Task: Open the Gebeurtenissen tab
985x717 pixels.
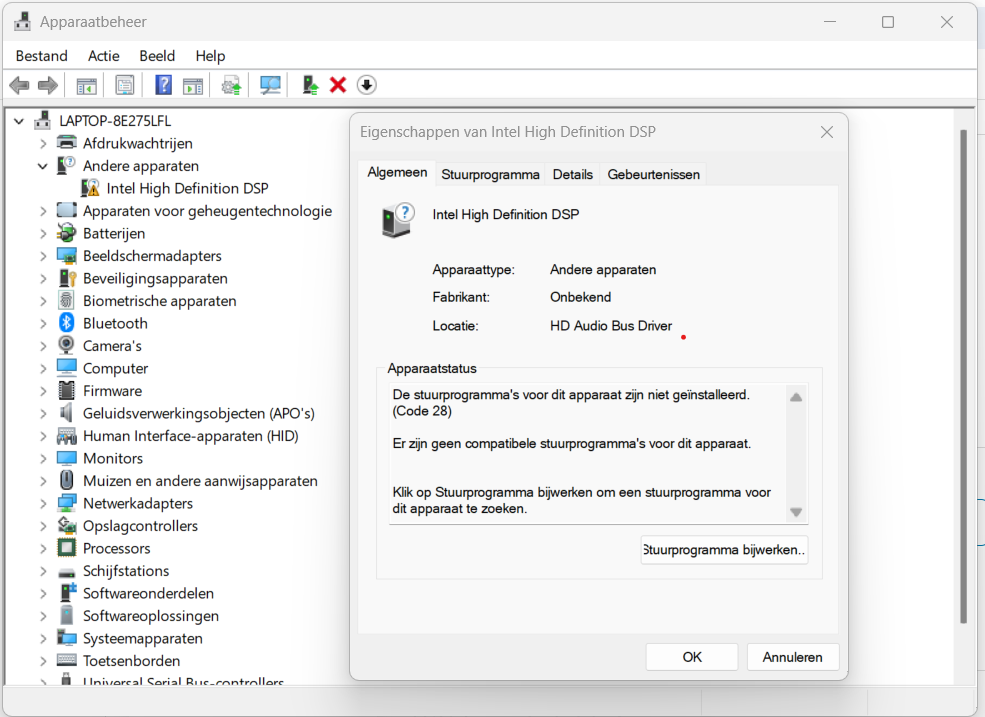Action: [653, 174]
